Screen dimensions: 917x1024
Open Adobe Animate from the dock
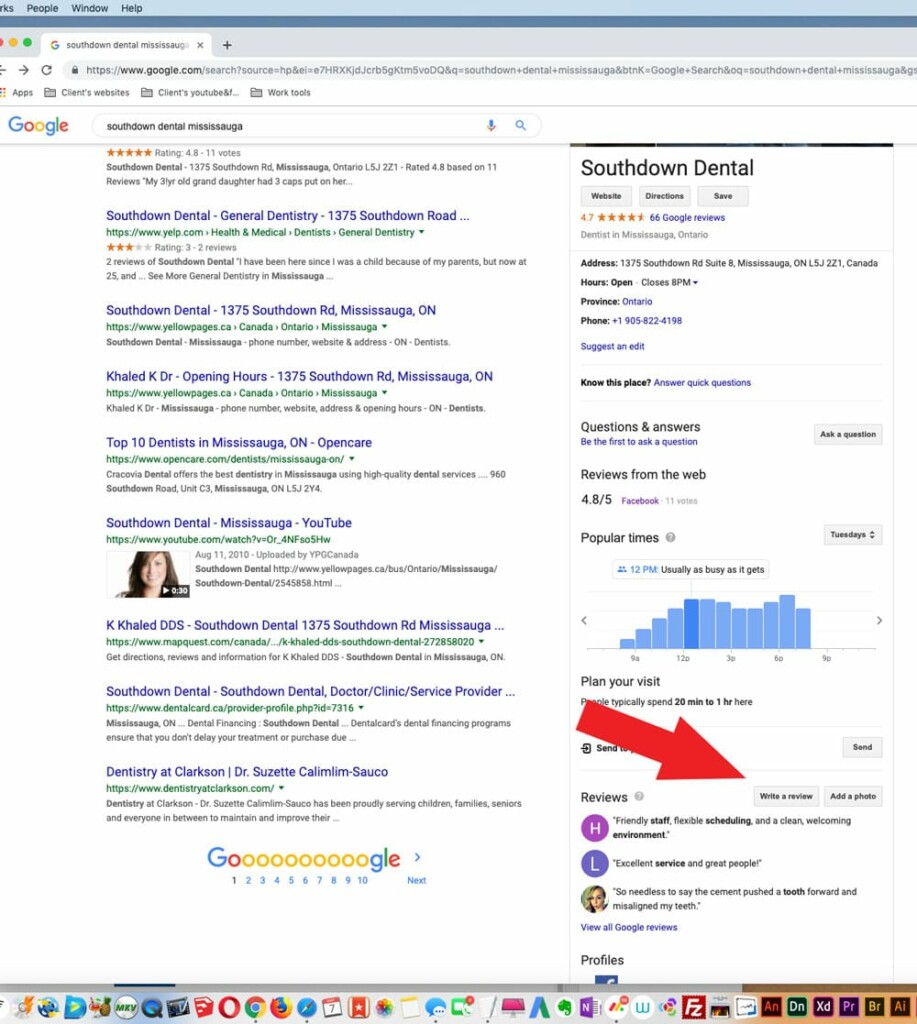coord(771,1006)
